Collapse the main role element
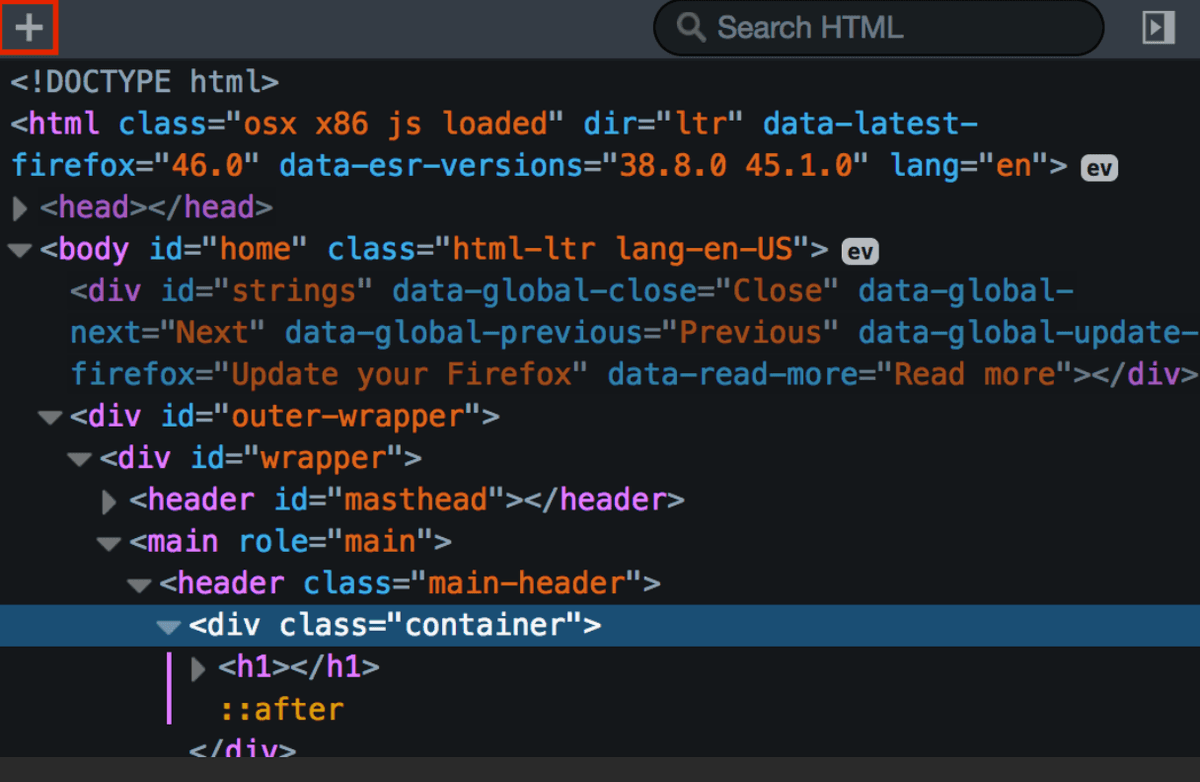1200x782 pixels. click(109, 543)
